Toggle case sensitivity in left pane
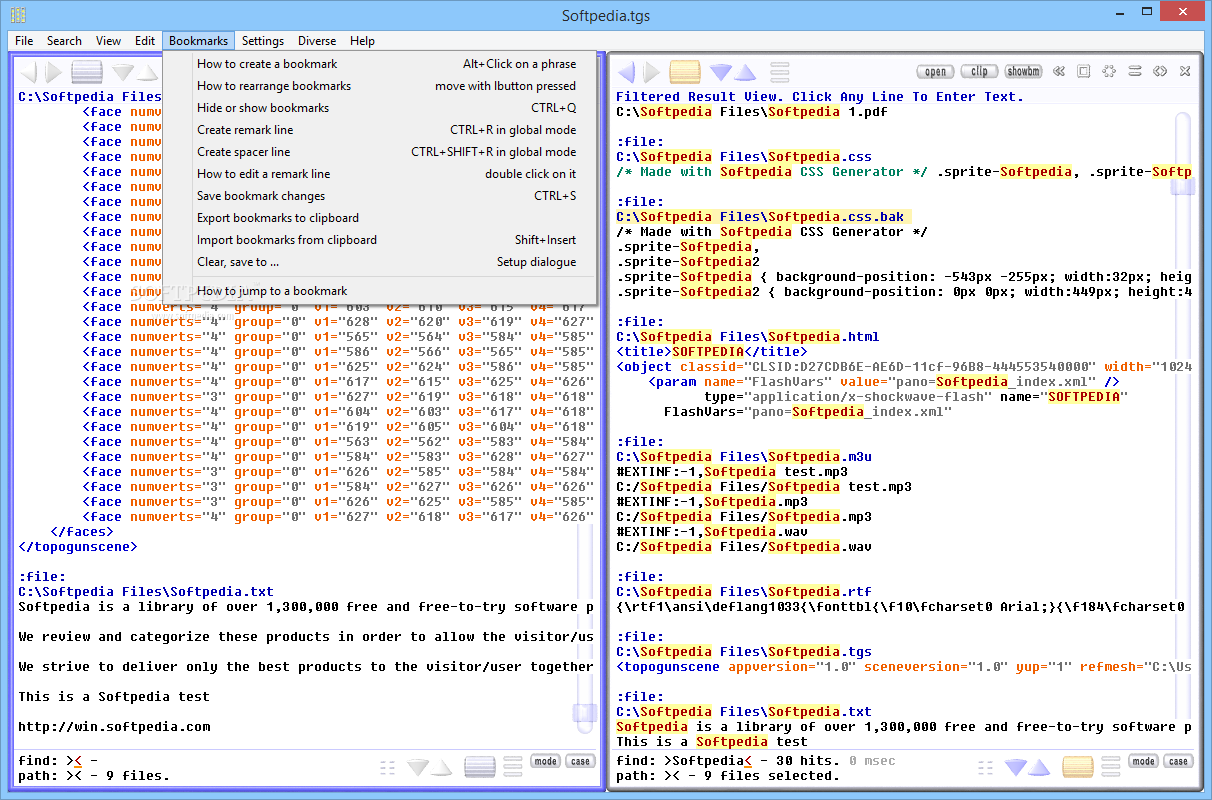 [x=580, y=761]
